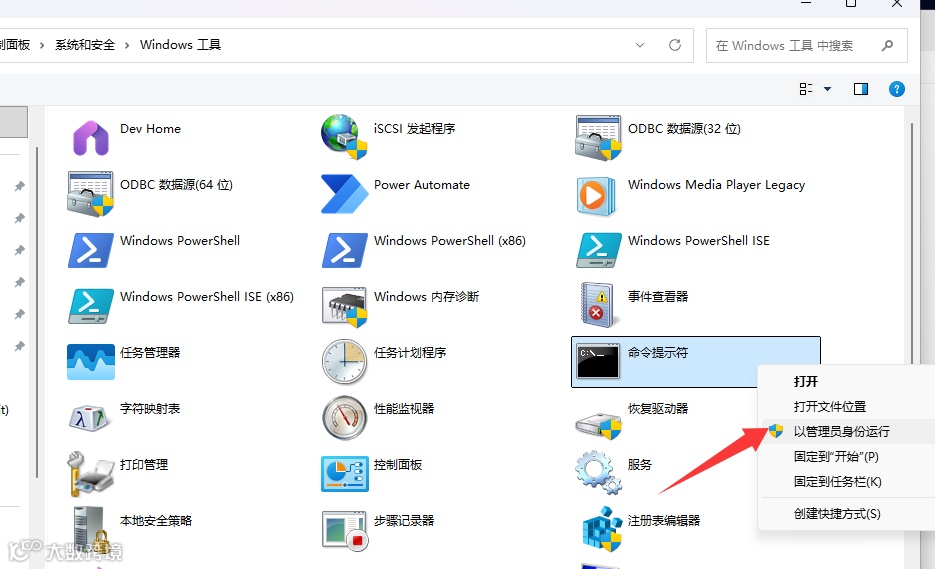Open the Dev Home icon
The width and height of the screenshot is (935, 569).
[91, 138]
